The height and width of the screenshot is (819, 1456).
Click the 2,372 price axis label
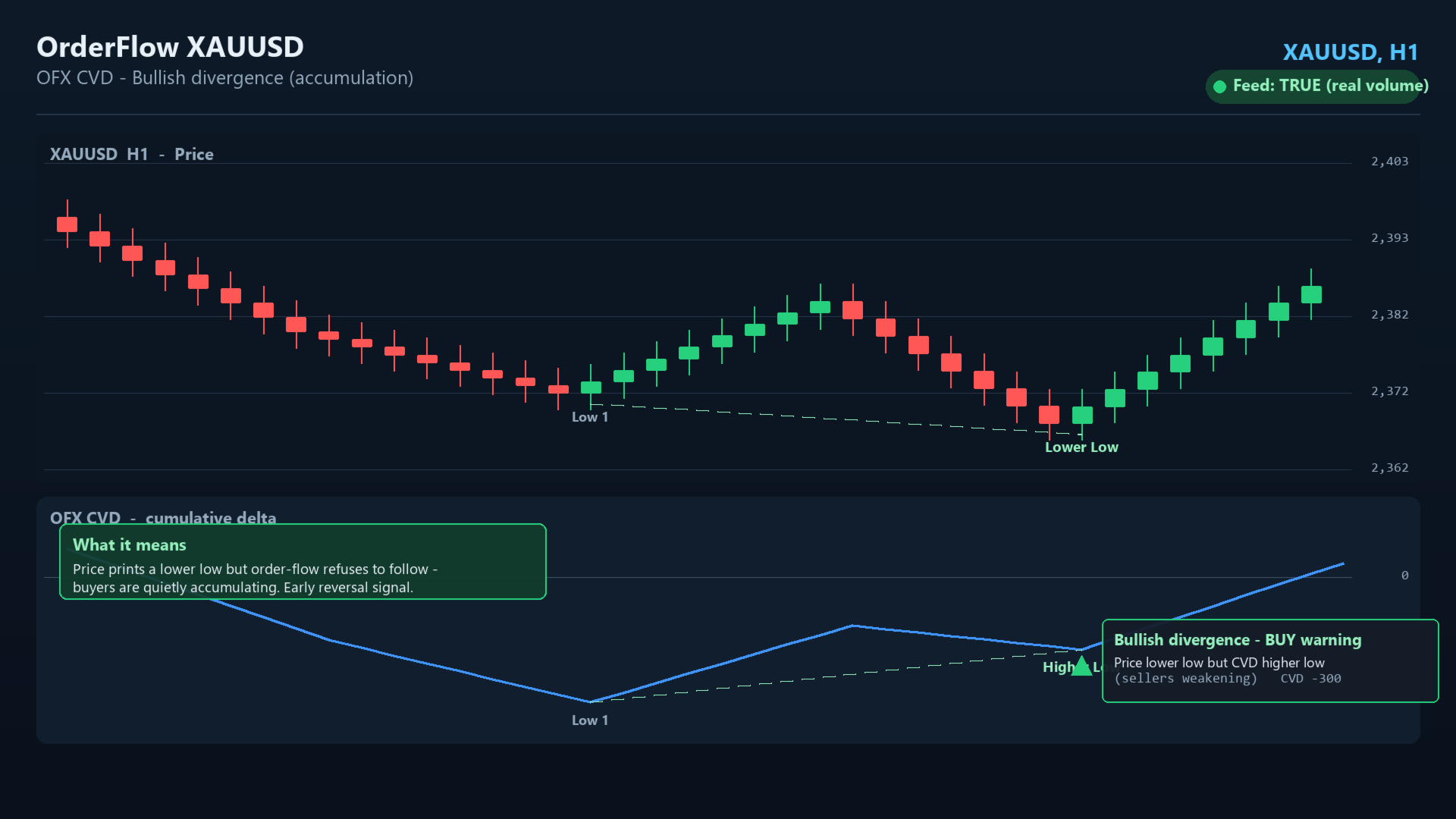(1389, 391)
